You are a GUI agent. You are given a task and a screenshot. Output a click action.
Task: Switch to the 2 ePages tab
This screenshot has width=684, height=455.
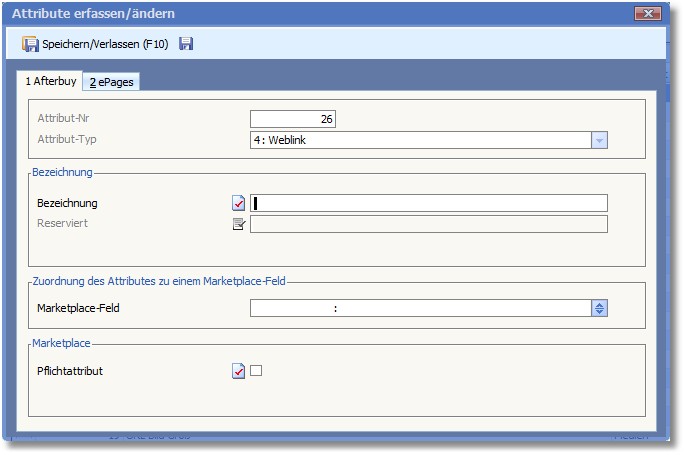pos(112,82)
